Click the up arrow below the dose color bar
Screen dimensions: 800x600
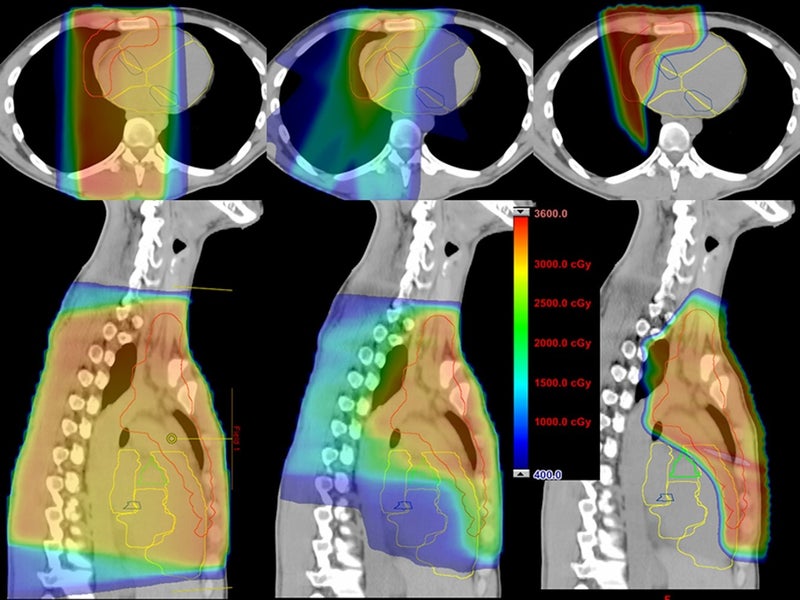[x=521, y=473]
